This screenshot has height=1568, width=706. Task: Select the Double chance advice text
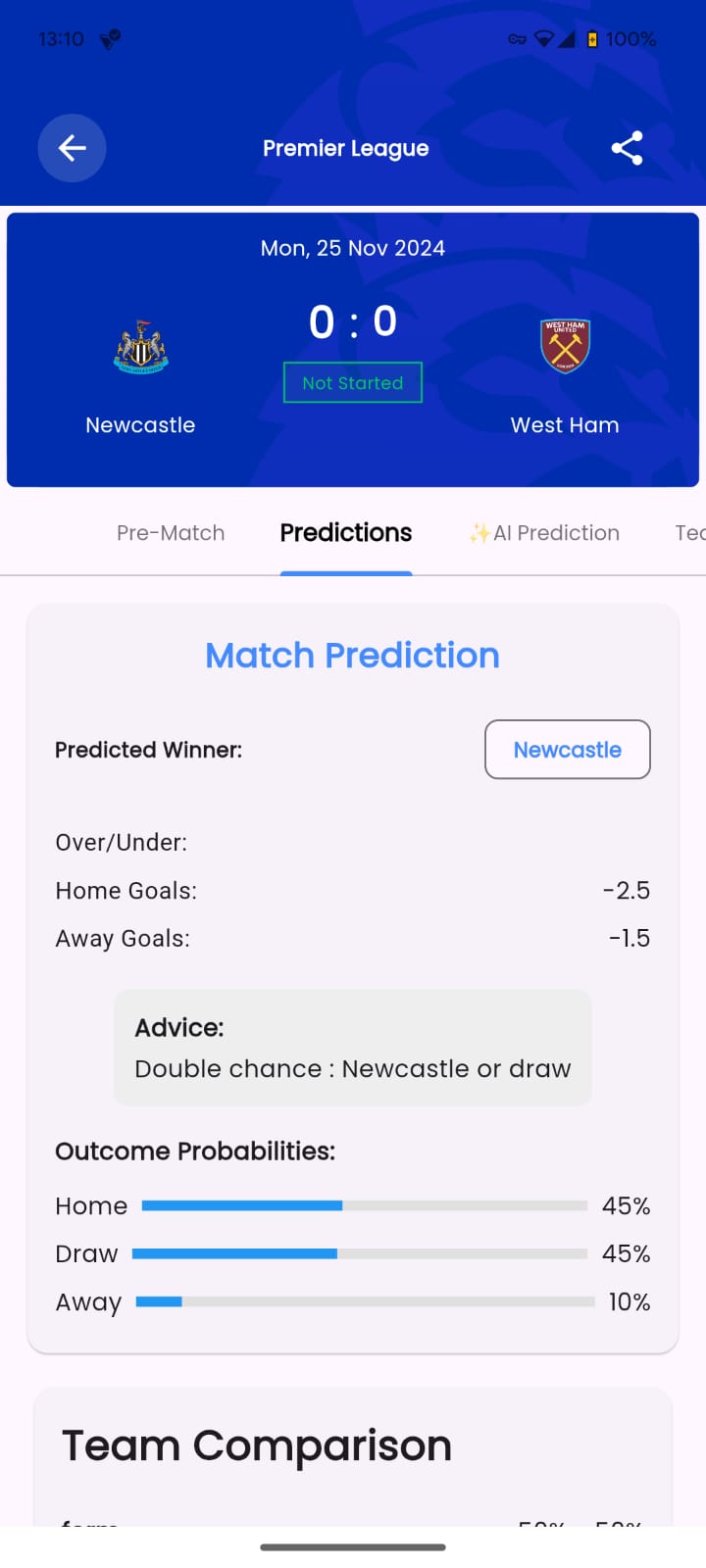(x=353, y=1068)
